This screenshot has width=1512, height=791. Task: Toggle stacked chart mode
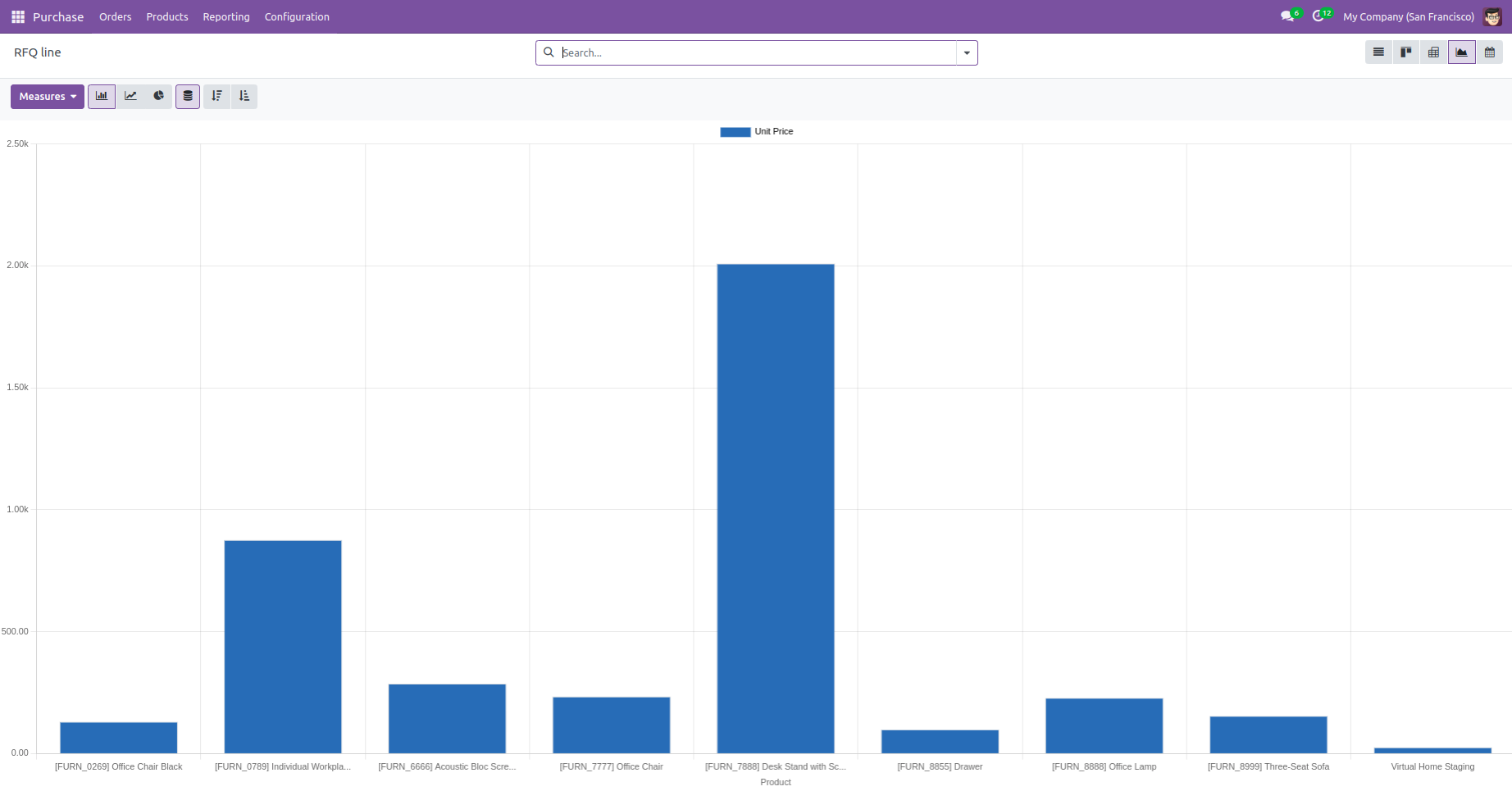(x=188, y=97)
